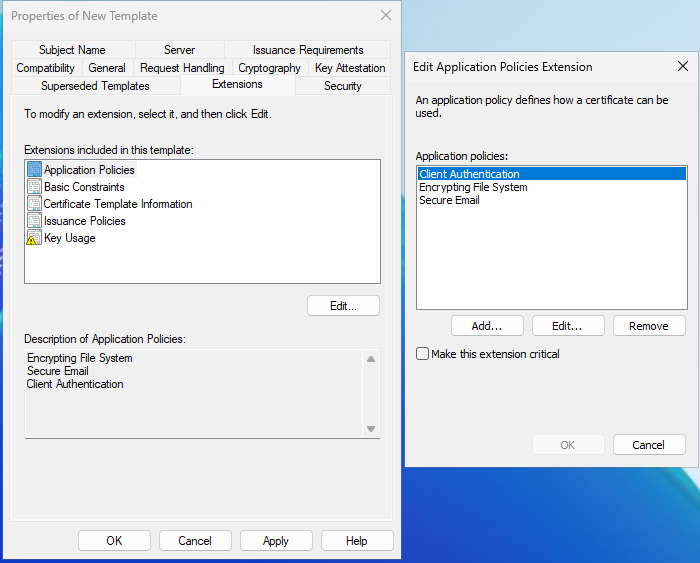
Task: Click the Application Policies extension icon
Action: coord(35,170)
